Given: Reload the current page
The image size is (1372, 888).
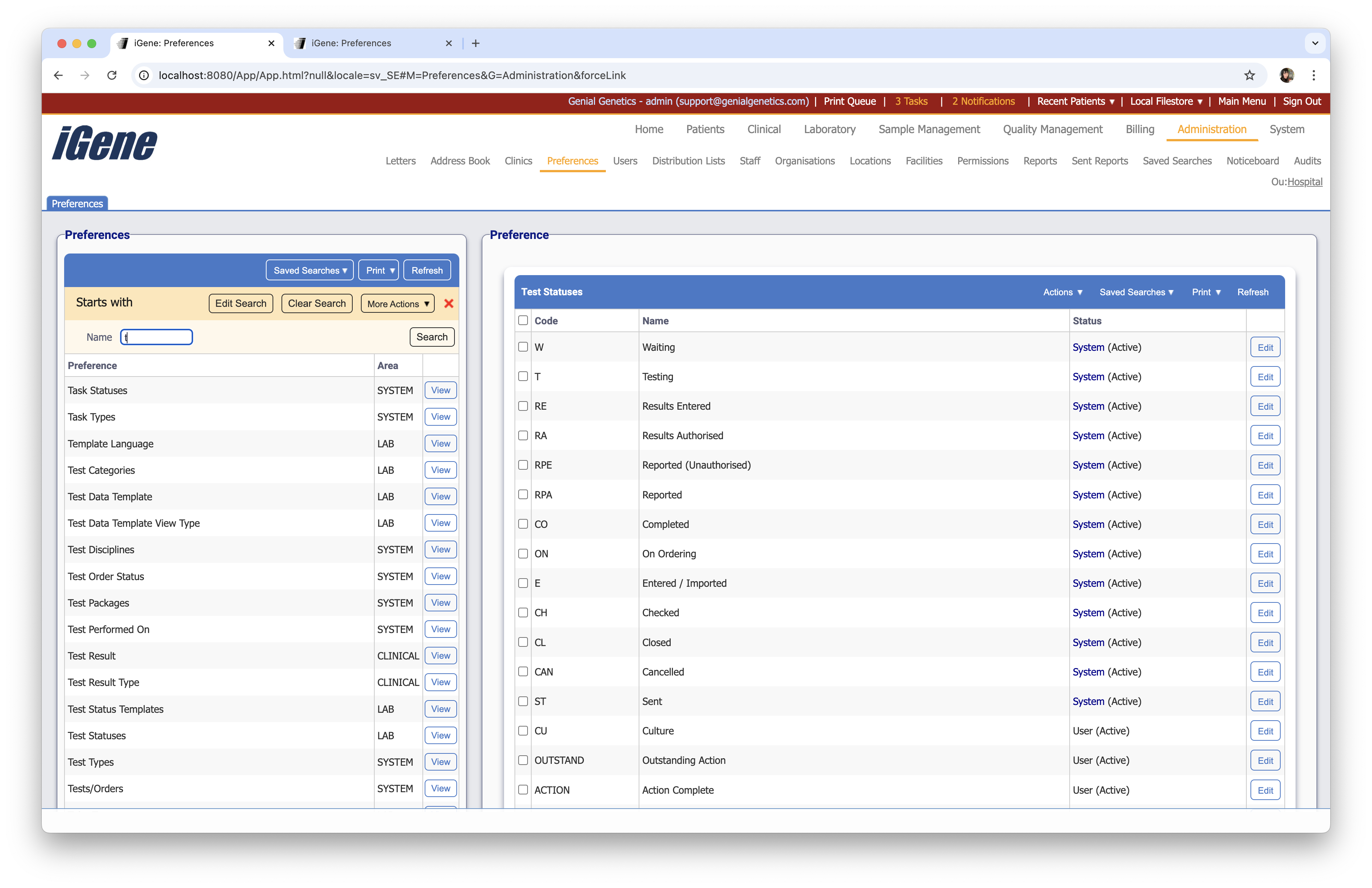Looking at the screenshot, I should (x=113, y=75).
